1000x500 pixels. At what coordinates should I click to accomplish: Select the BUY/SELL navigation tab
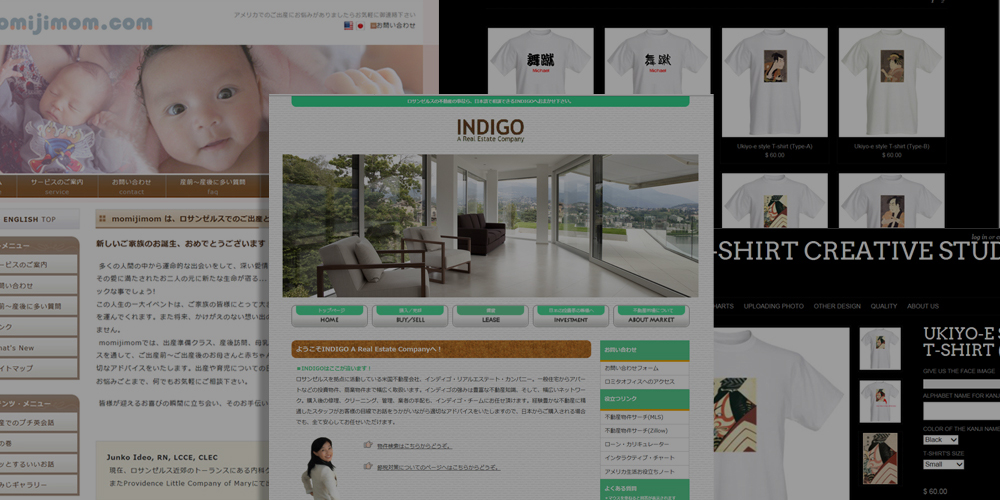(410, 316)
